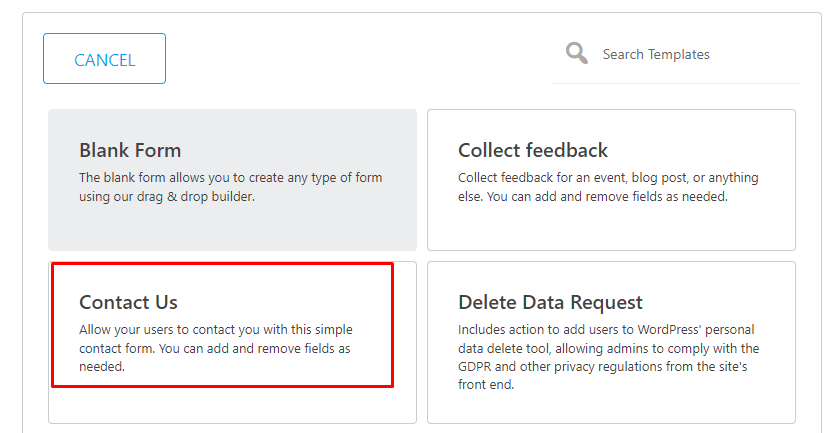Click the 'Search Templates' placeholder text

(656, 55)
